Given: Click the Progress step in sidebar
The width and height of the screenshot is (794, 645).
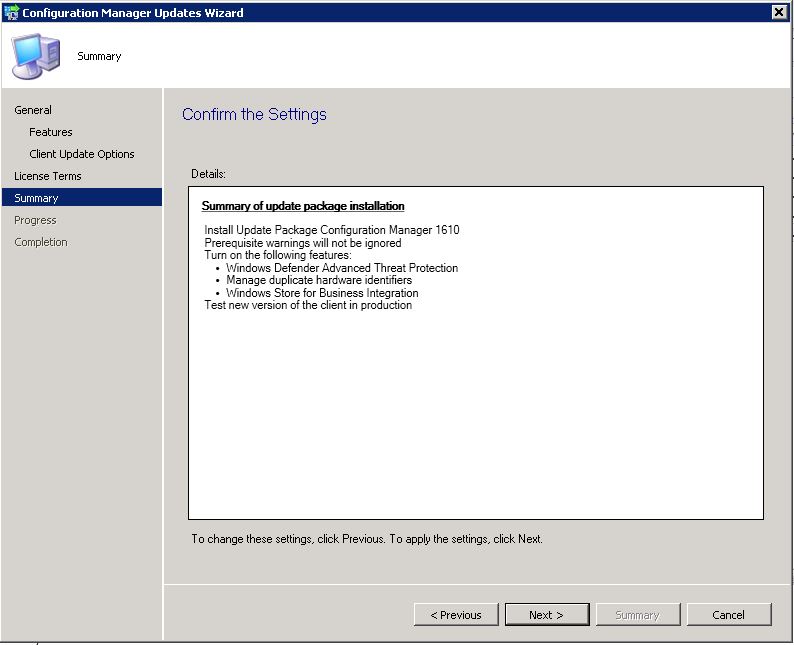Looking at the screenshot, I should coord(35,220).
